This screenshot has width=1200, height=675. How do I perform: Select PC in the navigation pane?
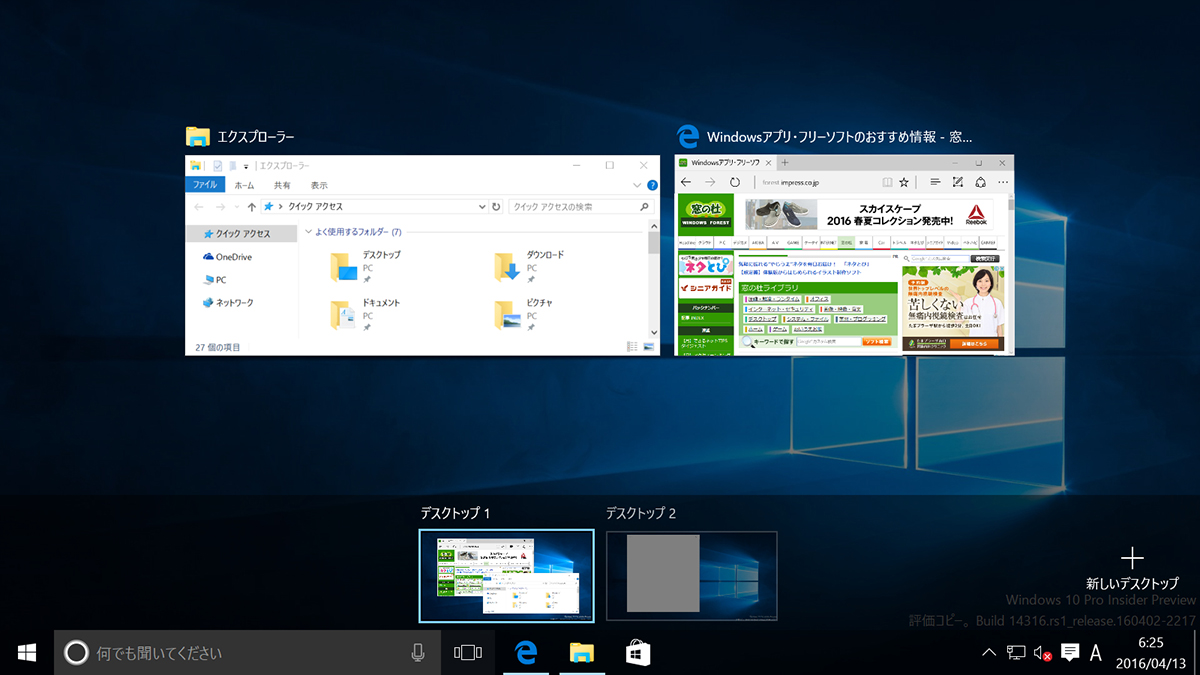tap(215, 280)
